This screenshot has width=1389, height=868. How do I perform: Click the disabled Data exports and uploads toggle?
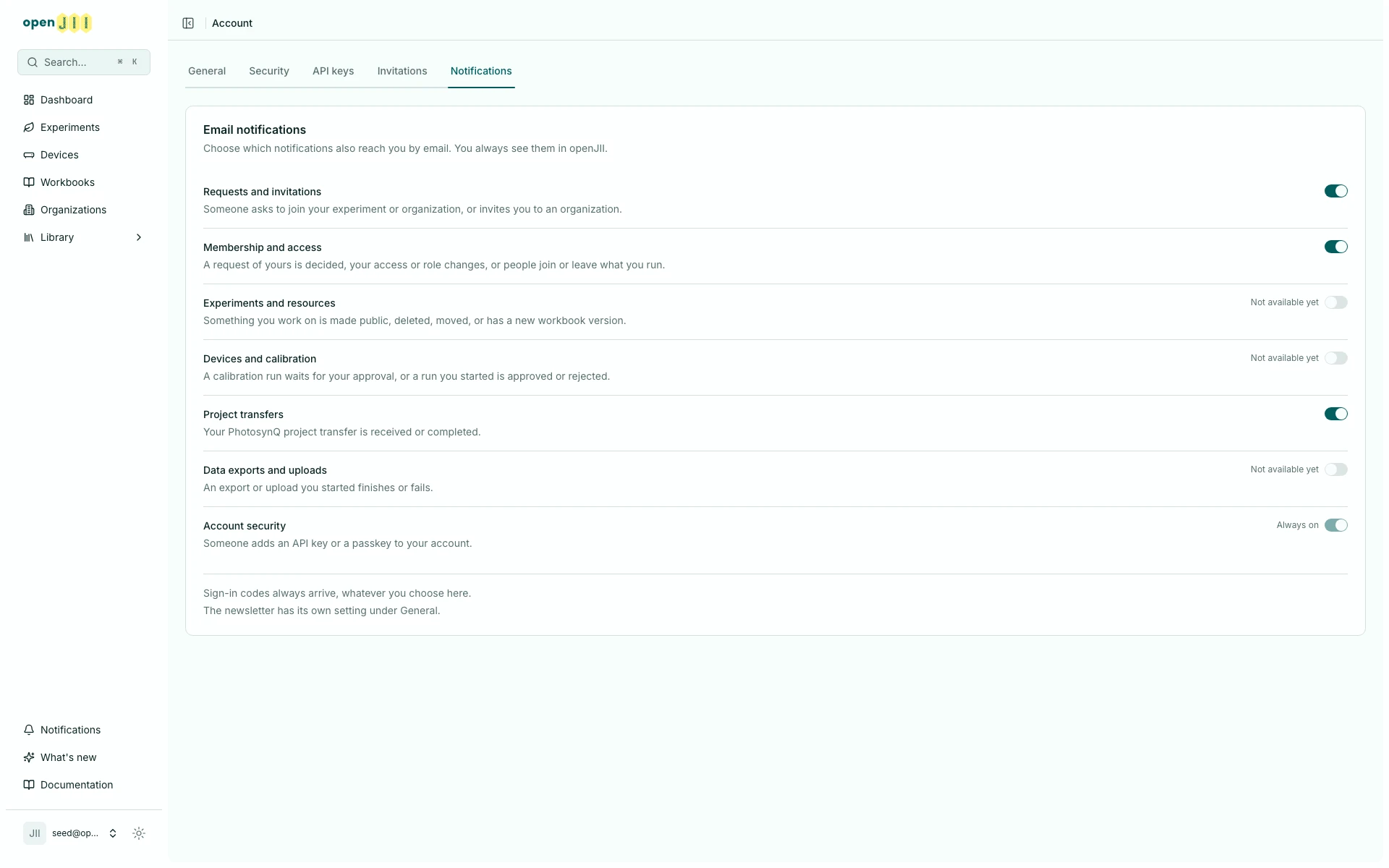pos(1335,469)
